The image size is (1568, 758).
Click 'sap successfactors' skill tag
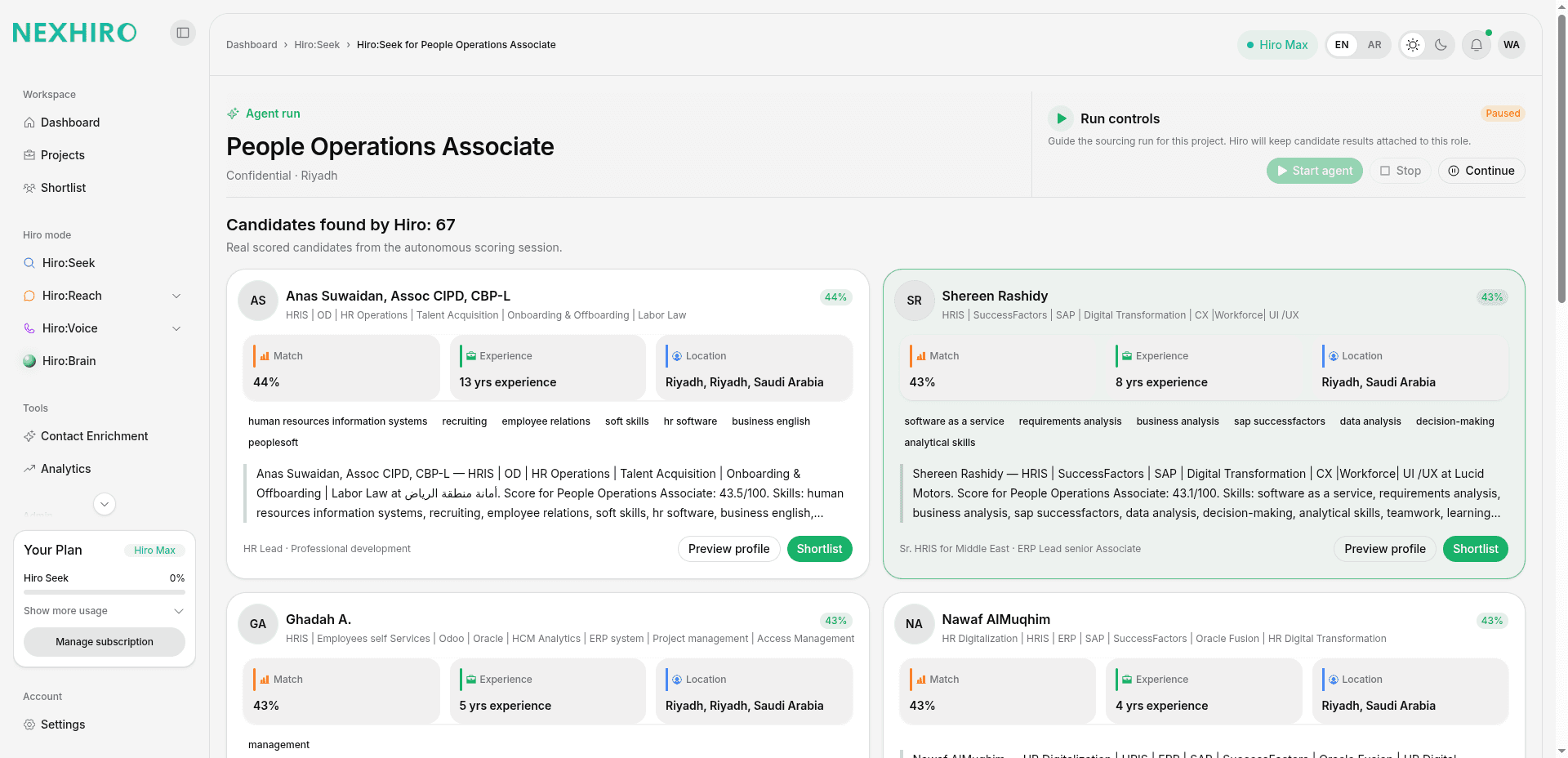point(1279,421)
